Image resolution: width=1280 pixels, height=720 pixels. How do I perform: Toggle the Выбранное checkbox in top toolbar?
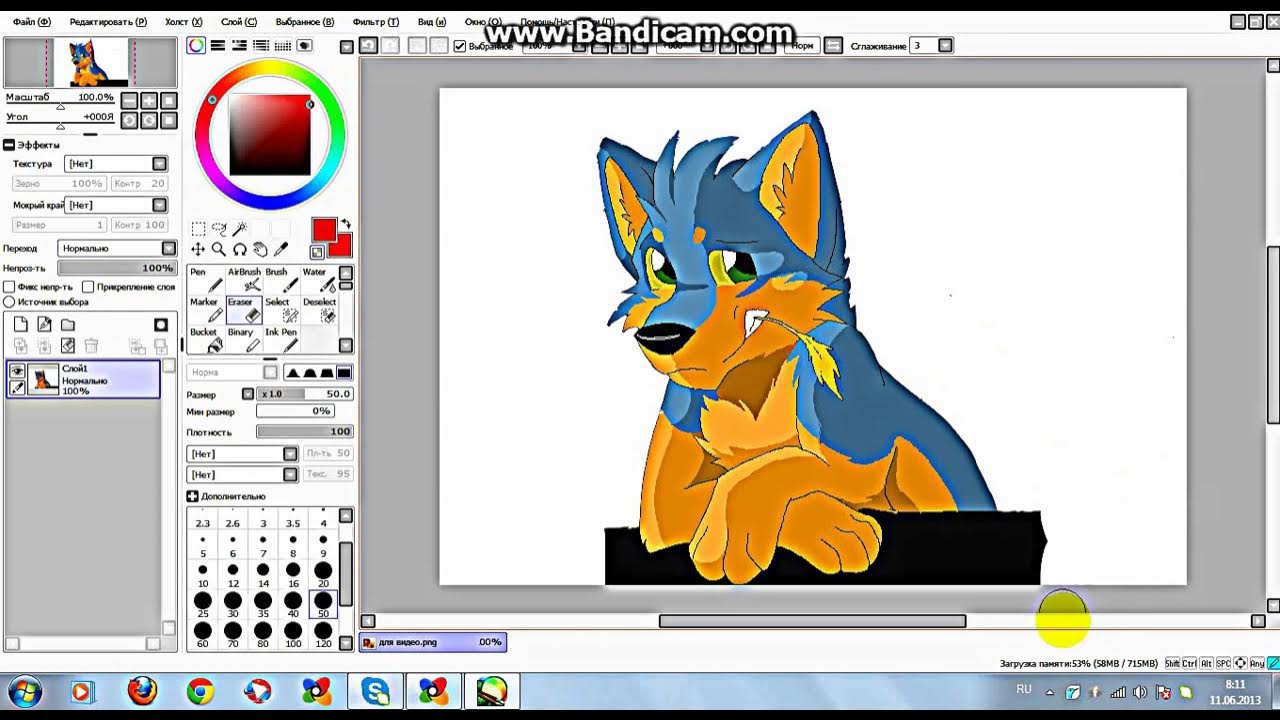460,46
